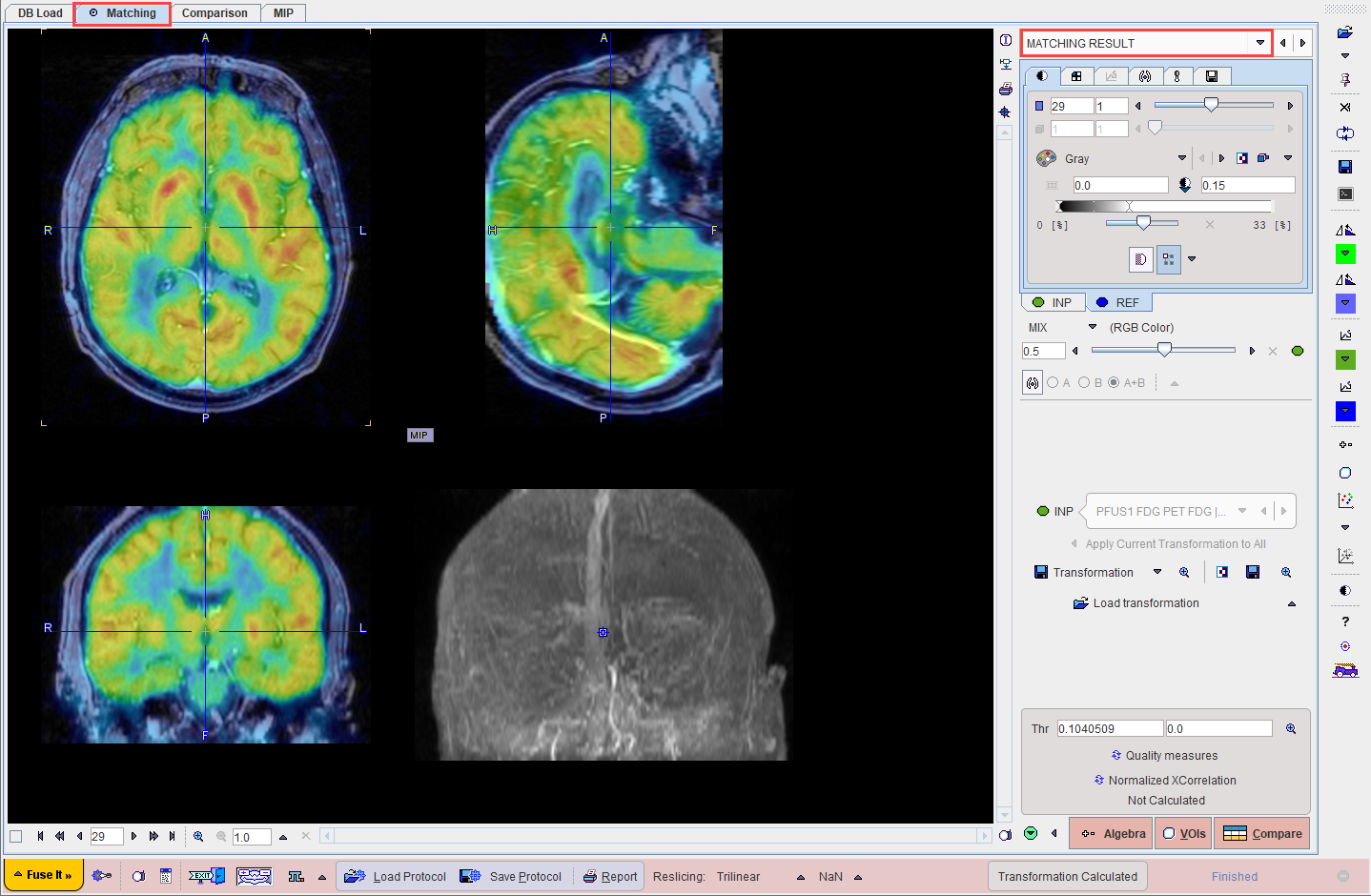
Task: Open the Comparison tab
Action: tap(215, 13)
